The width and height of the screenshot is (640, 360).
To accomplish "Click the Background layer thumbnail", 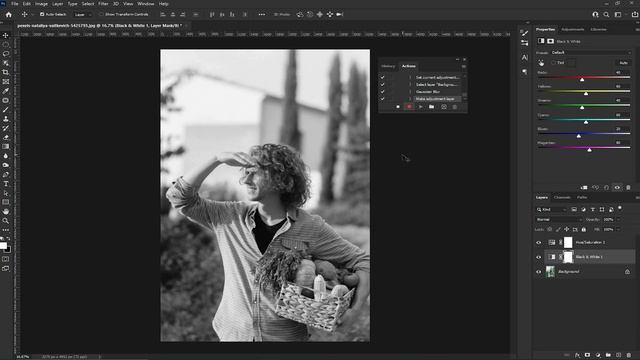I will [550, 272].
